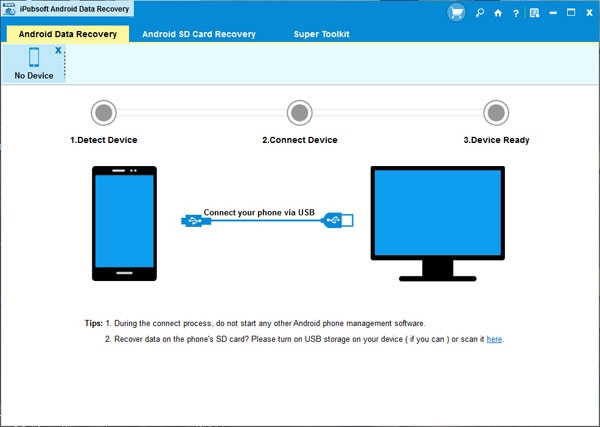
Task: Switch to Android Data Recovery tab
Action: (x=68, y=34)
